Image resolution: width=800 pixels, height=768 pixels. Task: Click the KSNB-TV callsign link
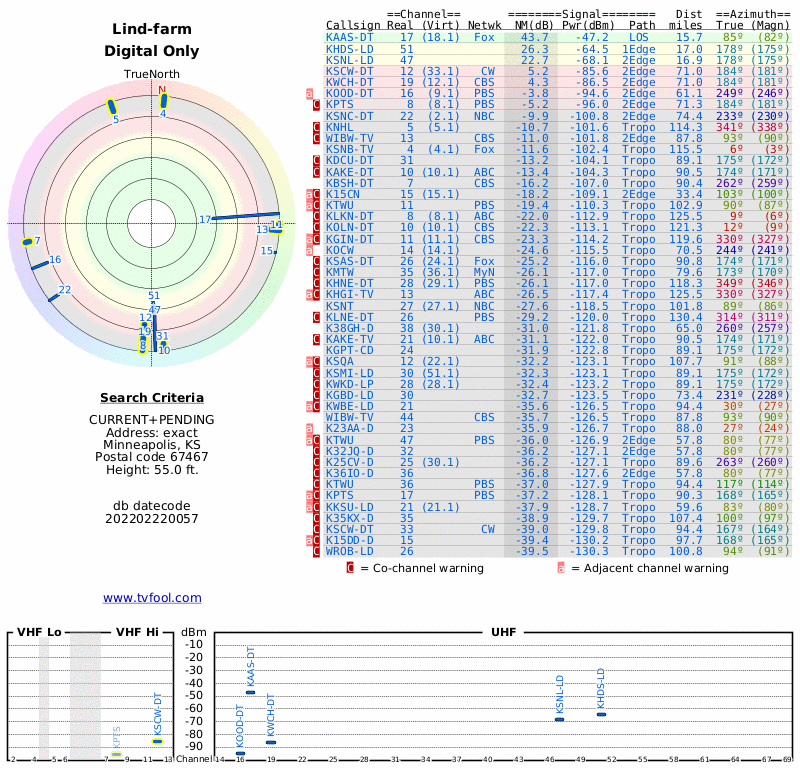click(x=349, y=150)
